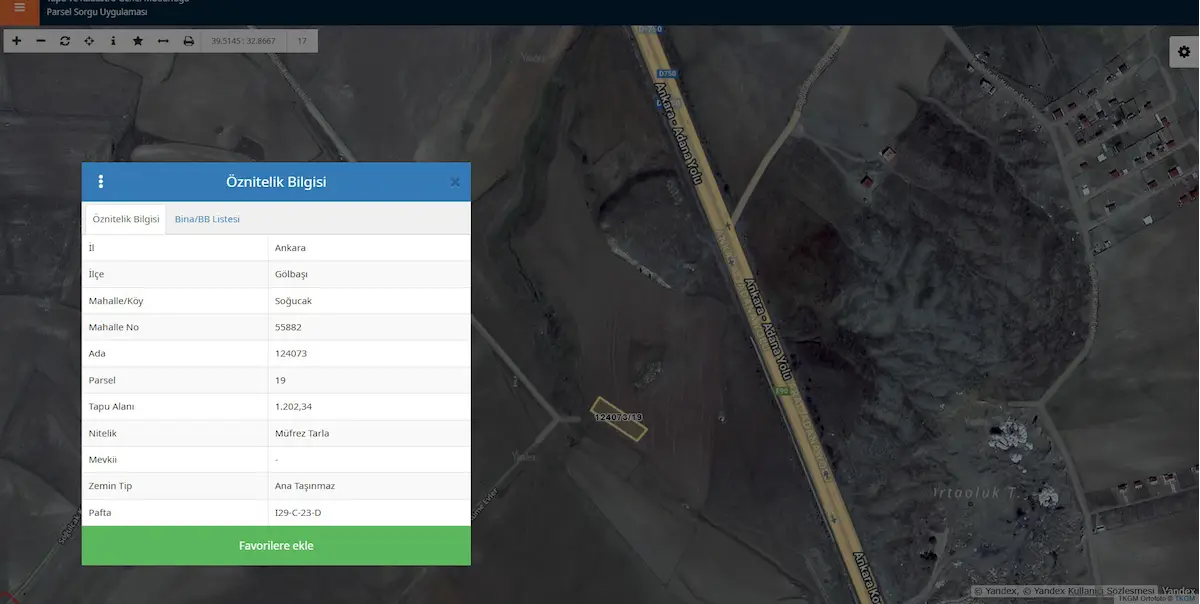Choose the distance measure arrow tool

pyautogui.click(x=163, y=41)
